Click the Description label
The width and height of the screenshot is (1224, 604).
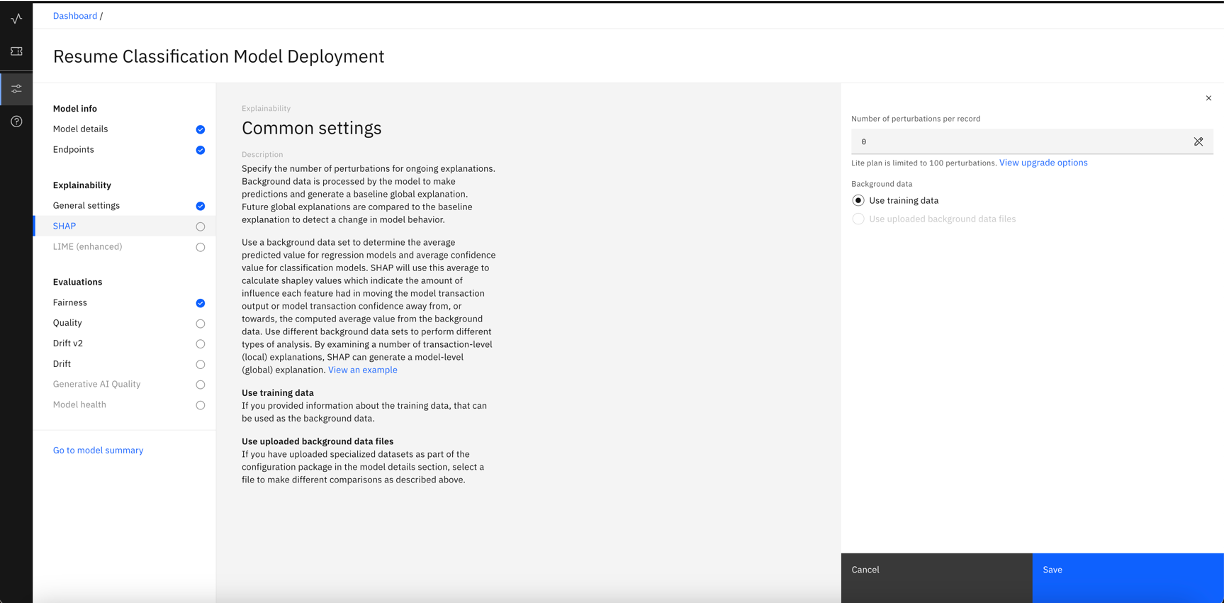pyautogui.click(x=262, y=155)
